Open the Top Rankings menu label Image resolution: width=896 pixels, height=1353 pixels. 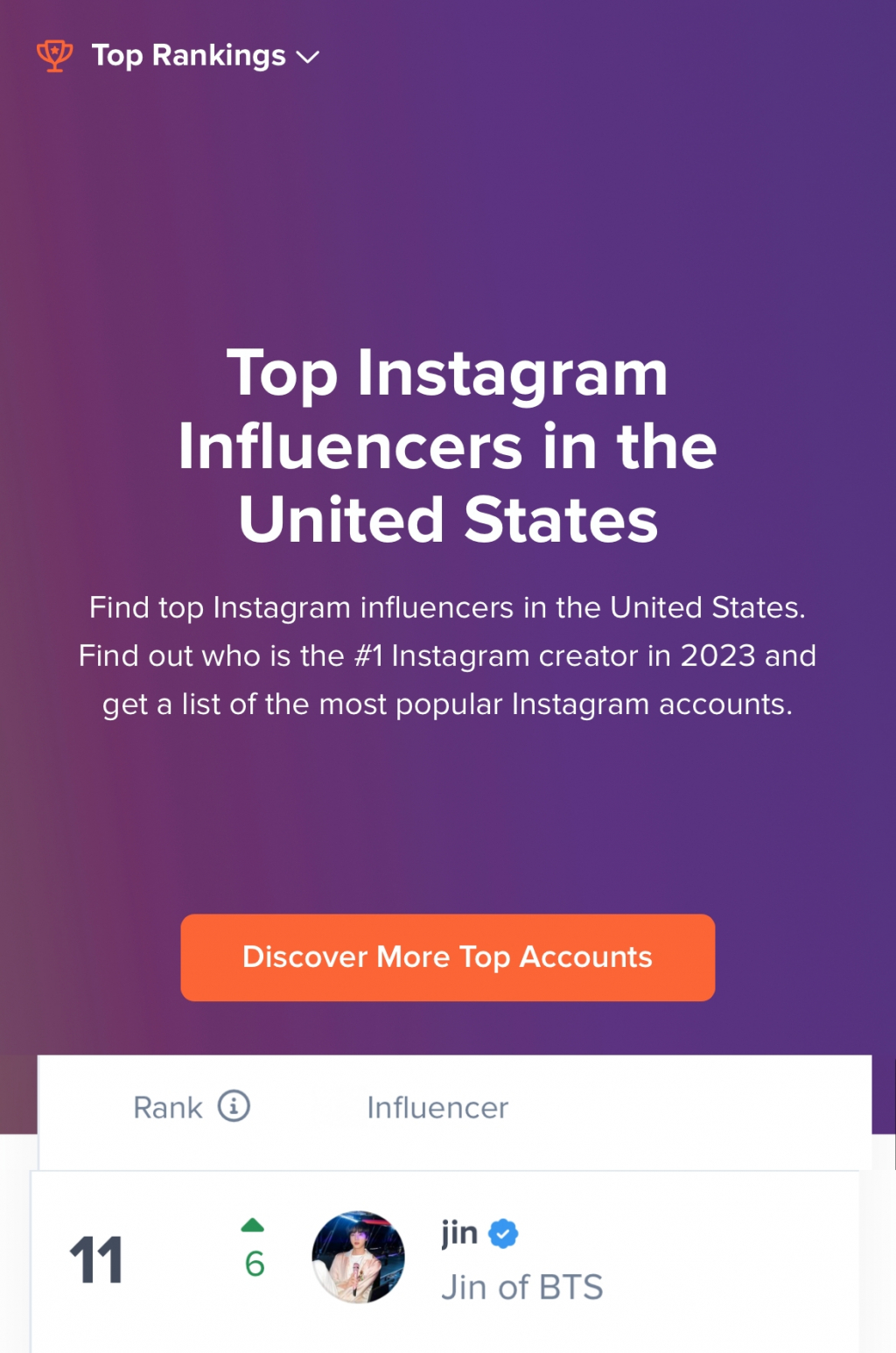coord(188,56)
